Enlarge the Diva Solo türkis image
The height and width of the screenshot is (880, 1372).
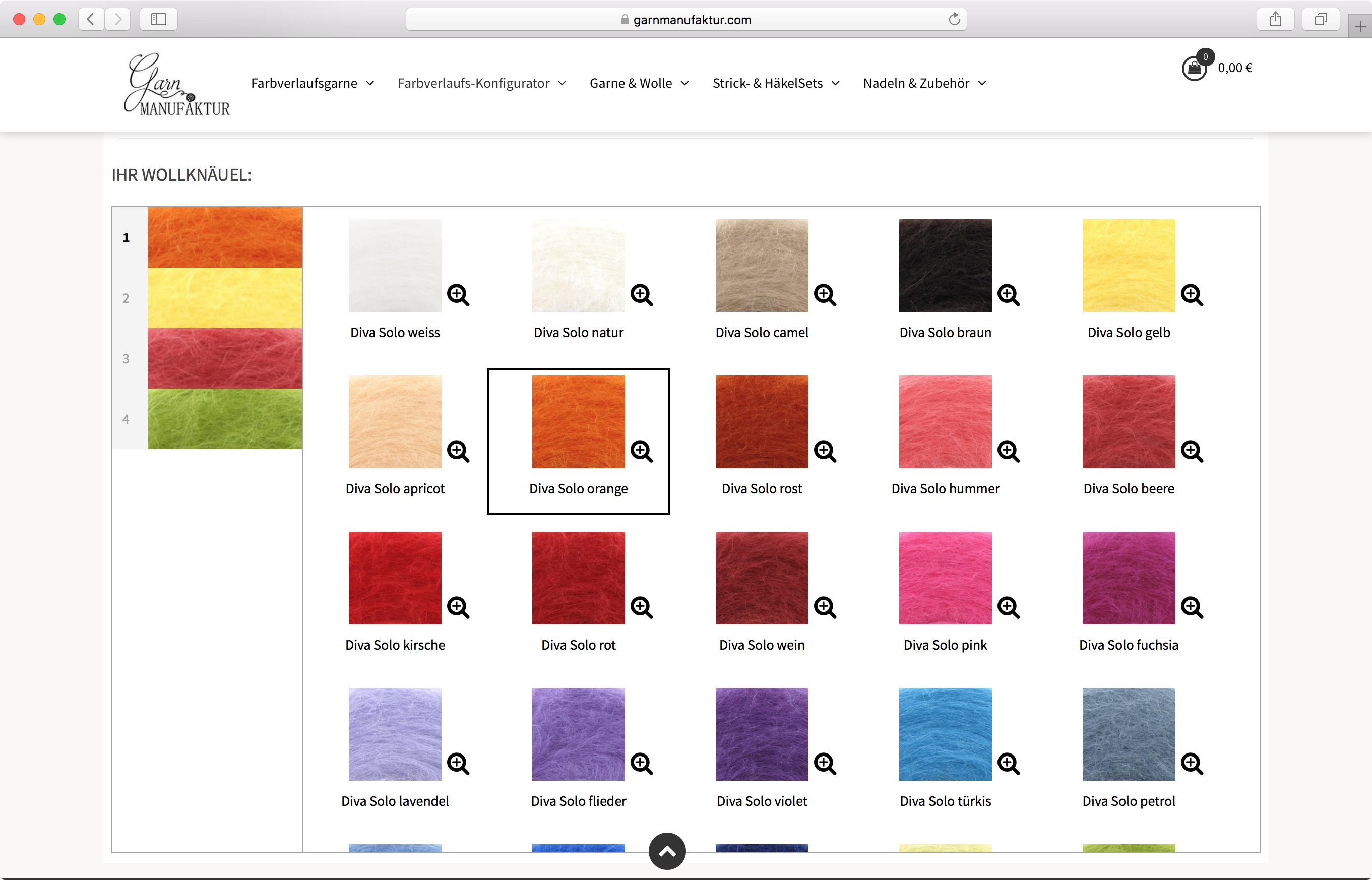(x=1008, y=764)
